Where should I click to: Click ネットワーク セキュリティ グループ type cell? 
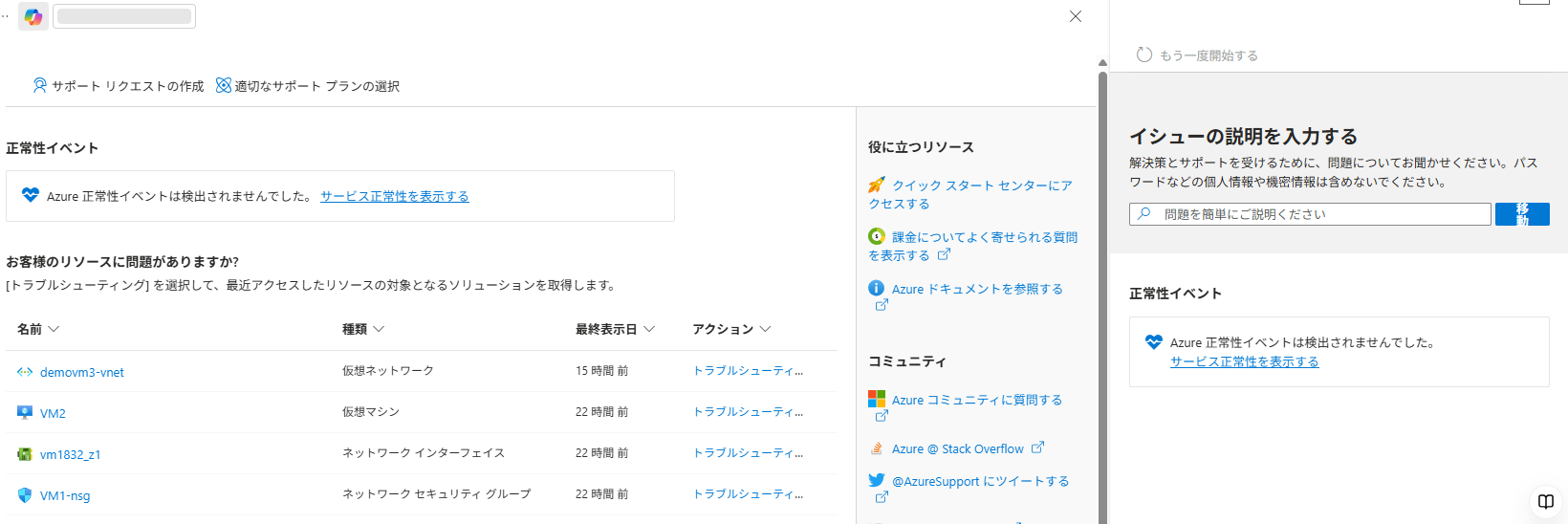pos(437,493)
